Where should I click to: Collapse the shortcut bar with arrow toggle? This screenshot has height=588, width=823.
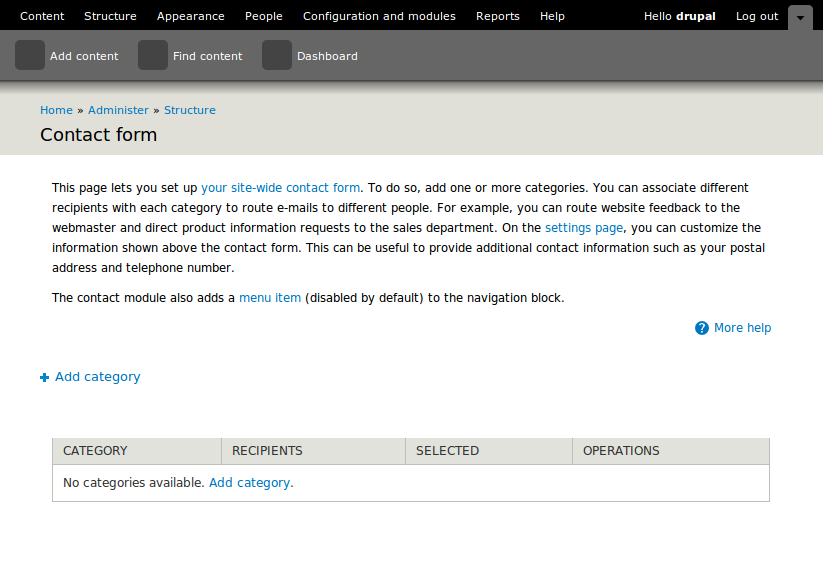[800, 17]
